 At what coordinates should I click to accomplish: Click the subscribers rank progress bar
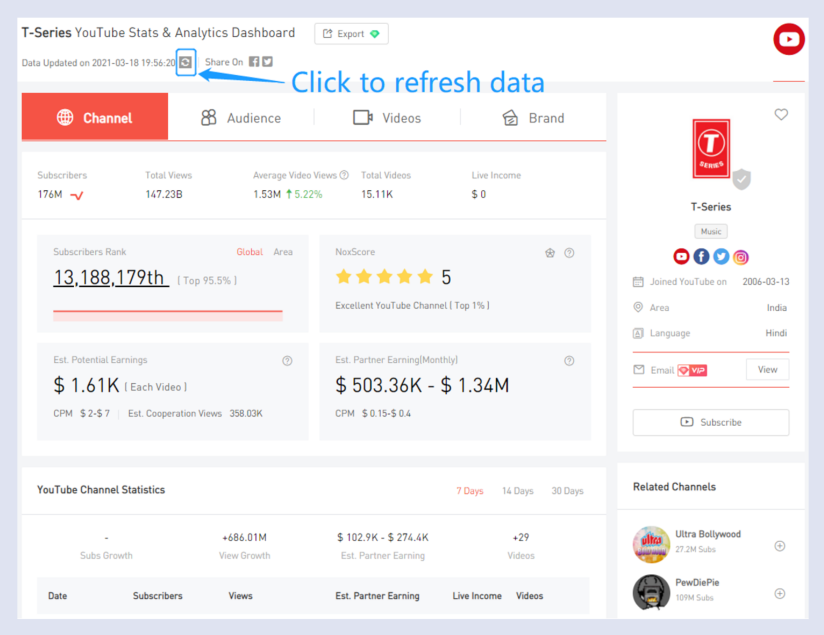click(168, 315)
